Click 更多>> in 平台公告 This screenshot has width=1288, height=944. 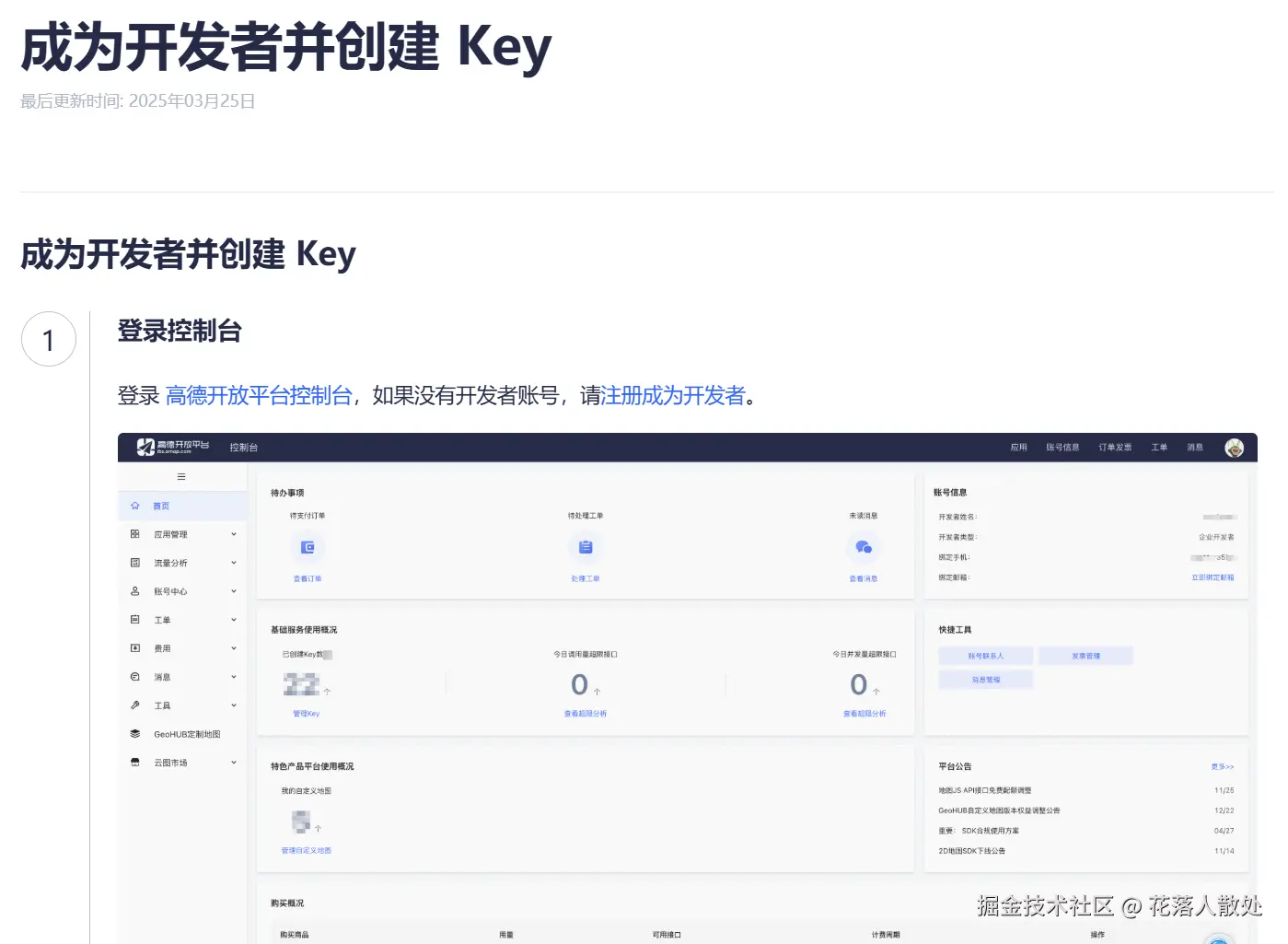(x=1223, y=766)
